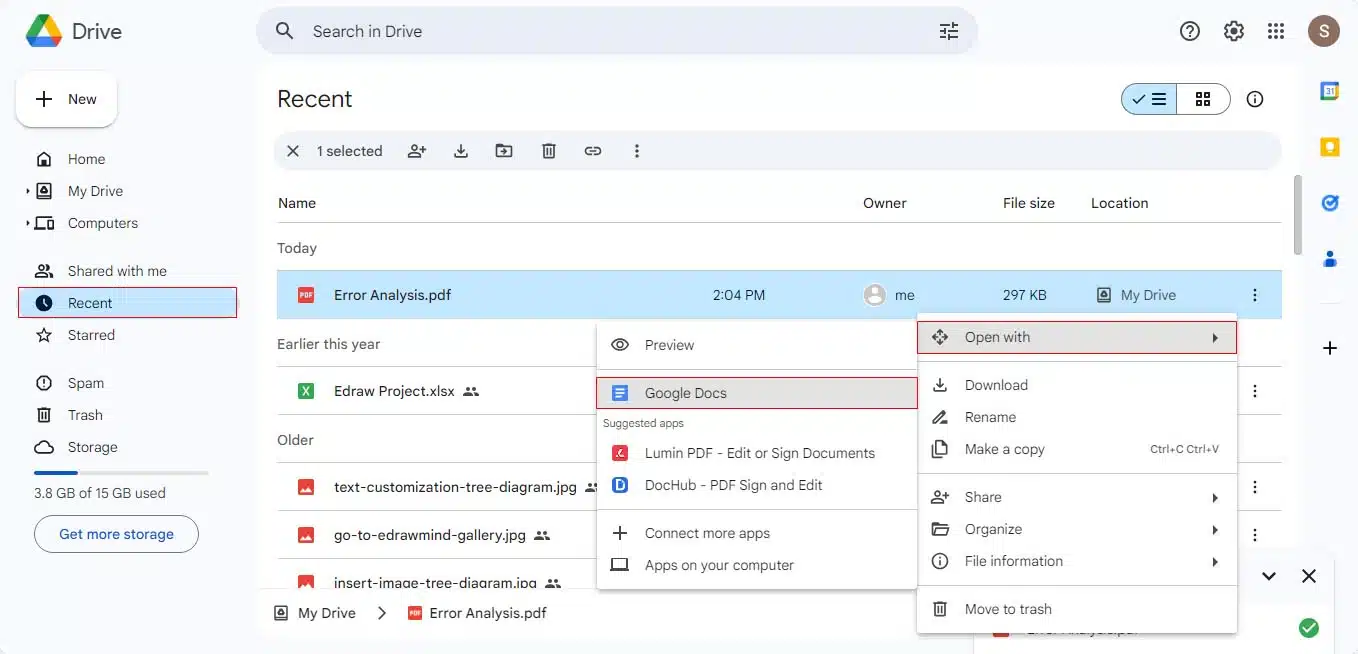Viewport: 1358px width, 654px height.
Task: Open Contacts side panel icon
Action: [1330, 259]
